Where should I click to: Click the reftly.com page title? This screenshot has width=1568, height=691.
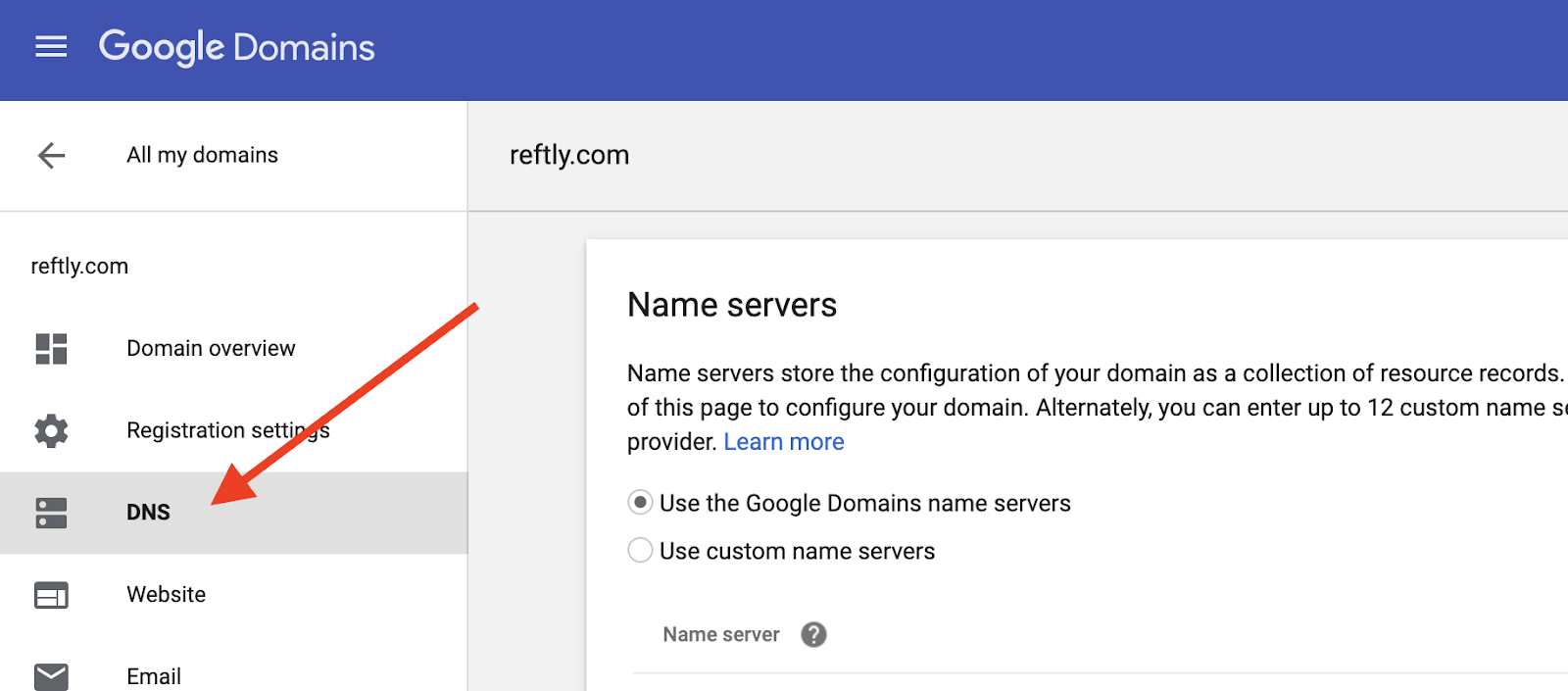[569, 155]
